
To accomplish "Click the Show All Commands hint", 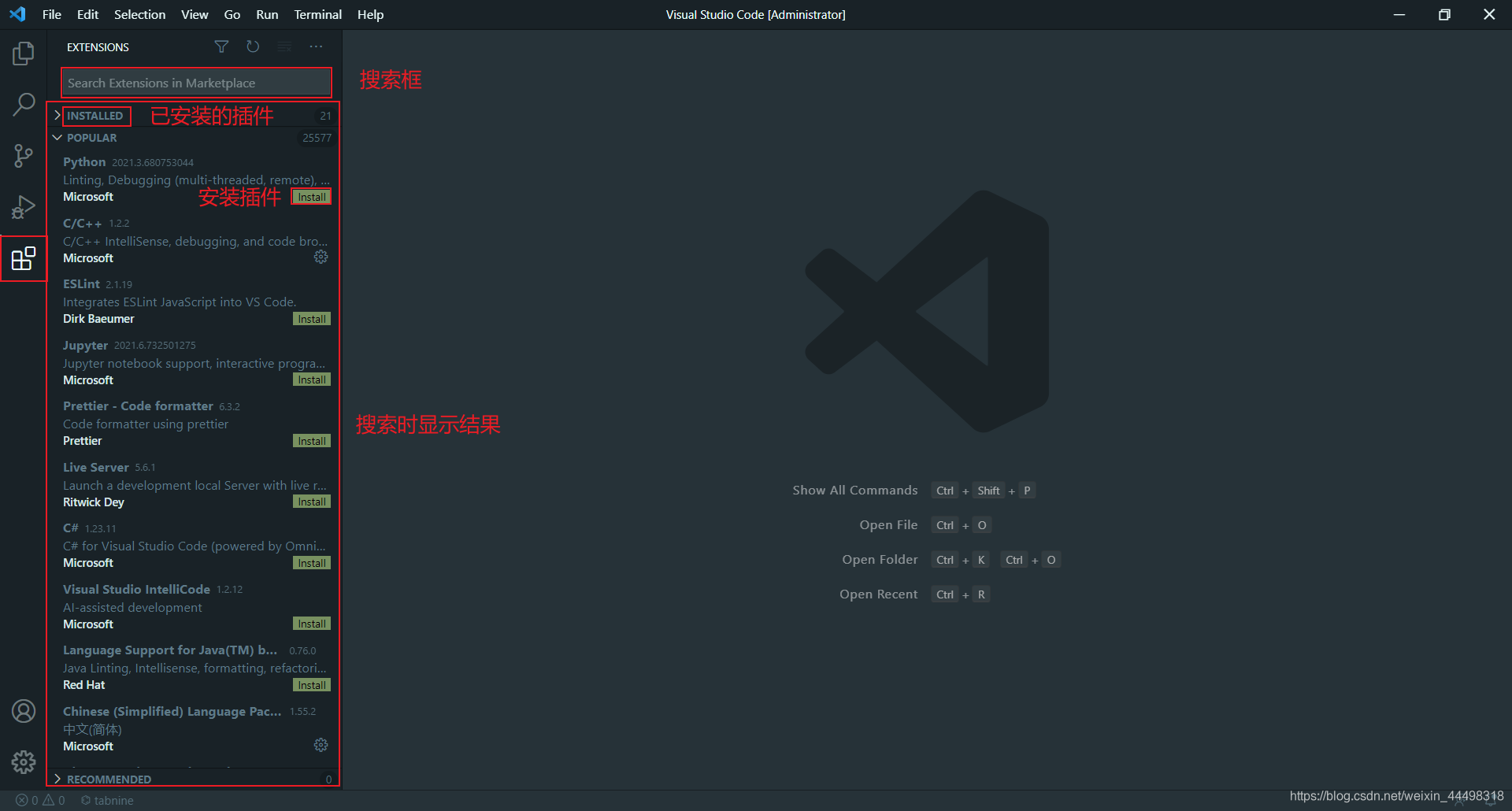I will [x=854, y=490].
